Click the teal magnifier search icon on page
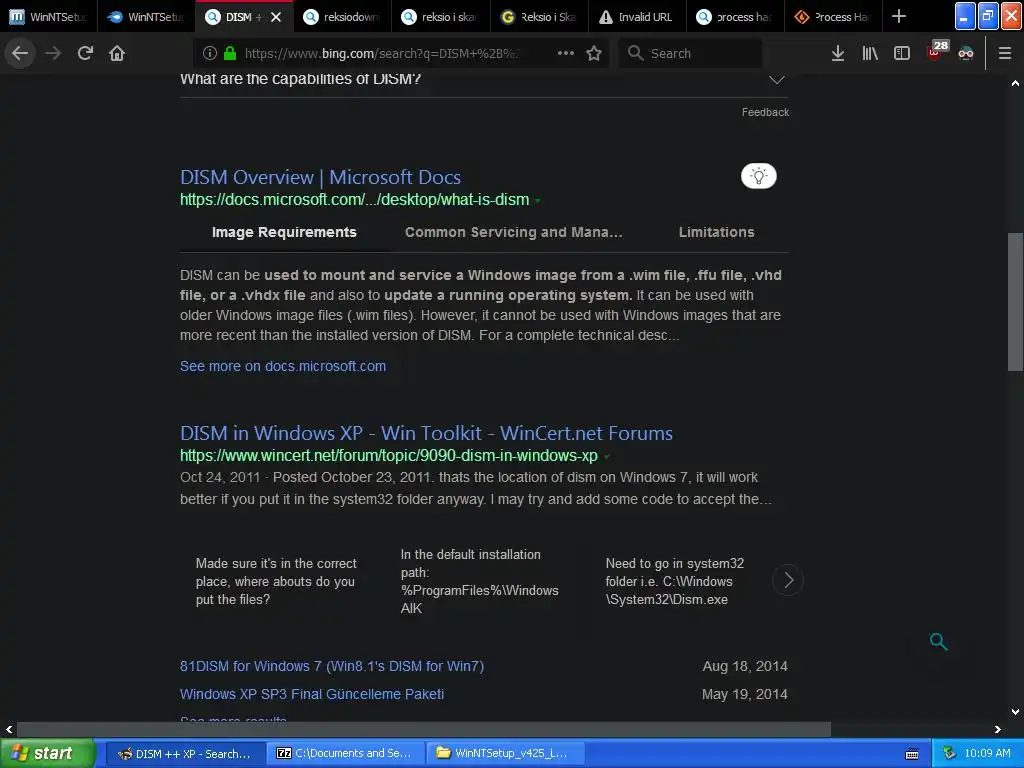Screen dimensions: 1024x768 pyautogui.click(x=938, y=641)
